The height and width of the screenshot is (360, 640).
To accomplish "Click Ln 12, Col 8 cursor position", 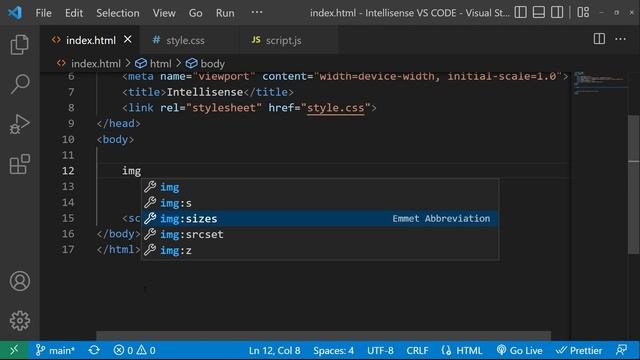I will click(x=274, y=351).
